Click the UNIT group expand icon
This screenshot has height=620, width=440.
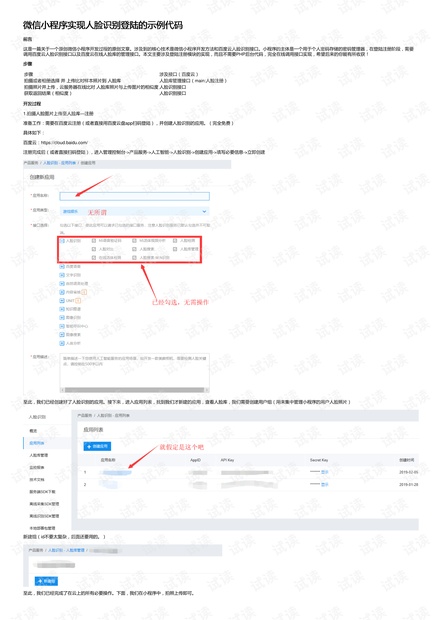pyautogui.click(x=62, y=301)
